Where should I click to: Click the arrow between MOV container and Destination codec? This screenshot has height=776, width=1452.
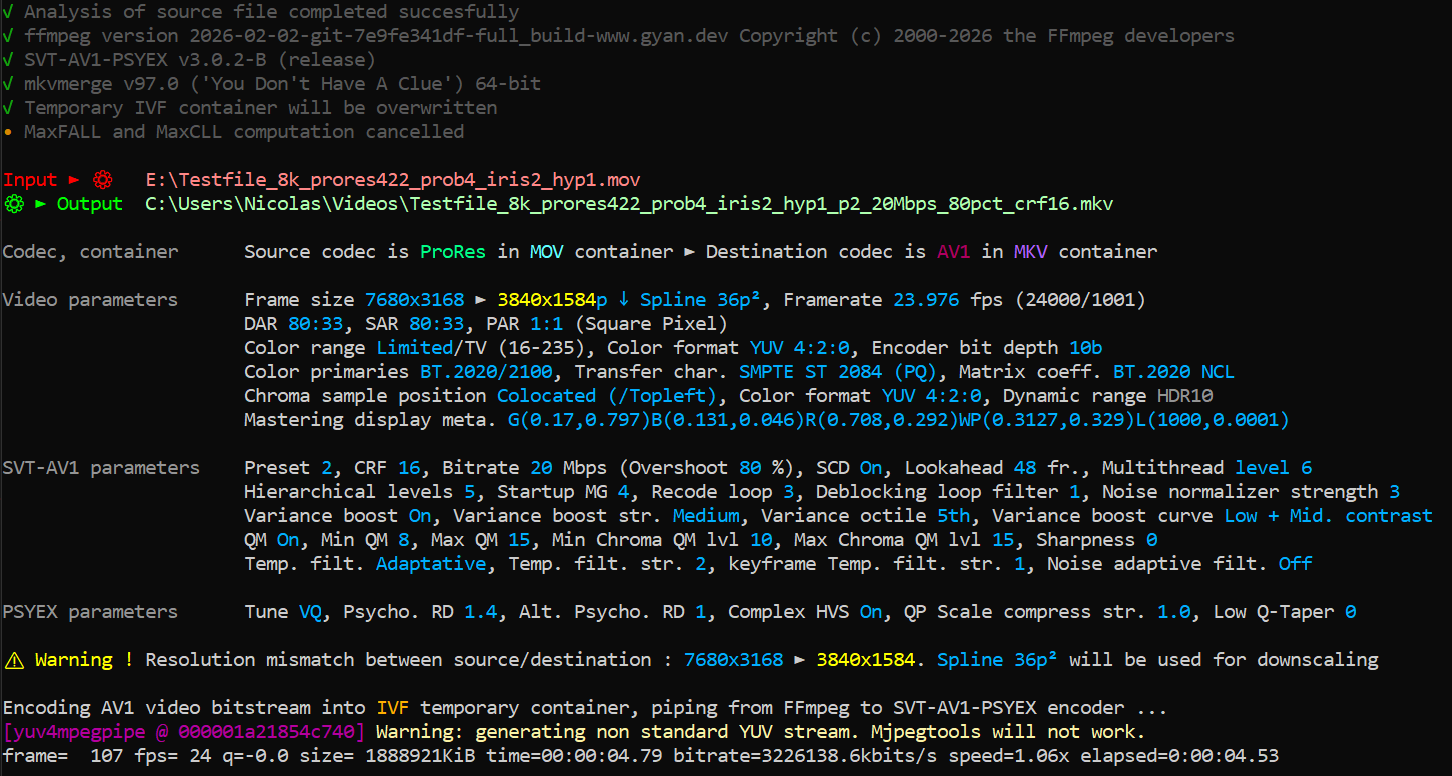point(688,252)
